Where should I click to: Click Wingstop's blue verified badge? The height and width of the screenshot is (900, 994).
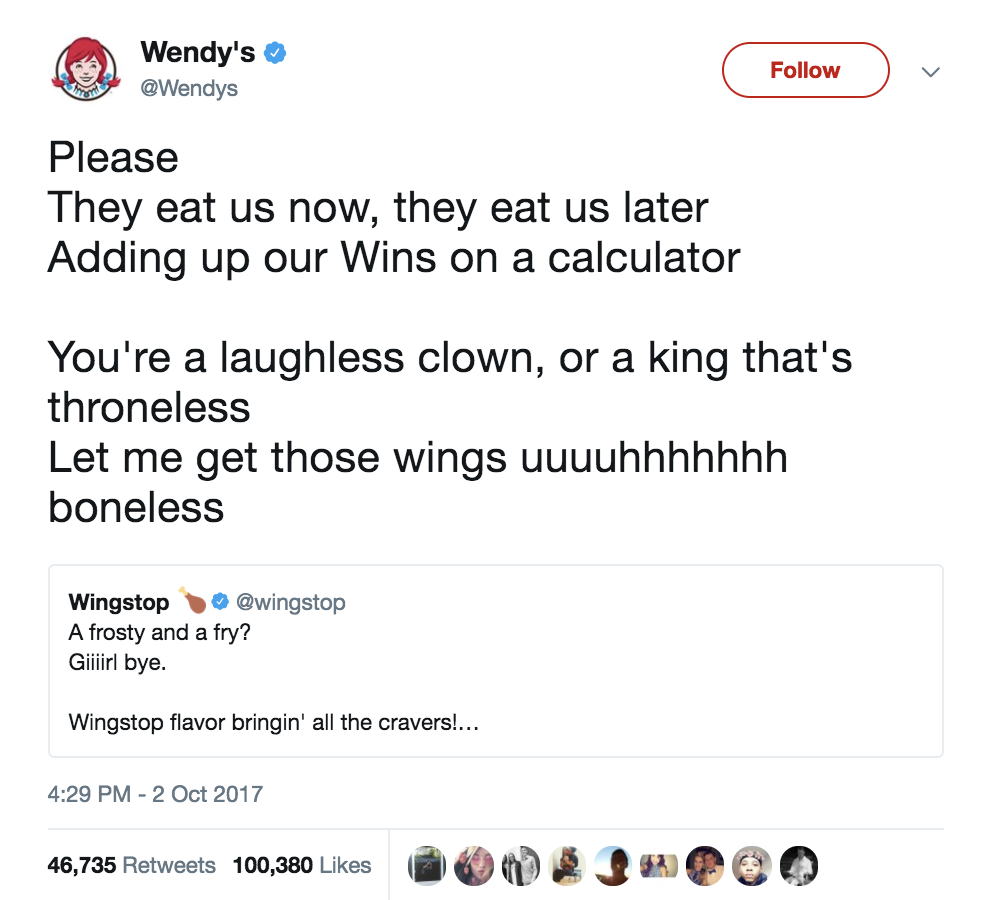[x=220, y=602]
